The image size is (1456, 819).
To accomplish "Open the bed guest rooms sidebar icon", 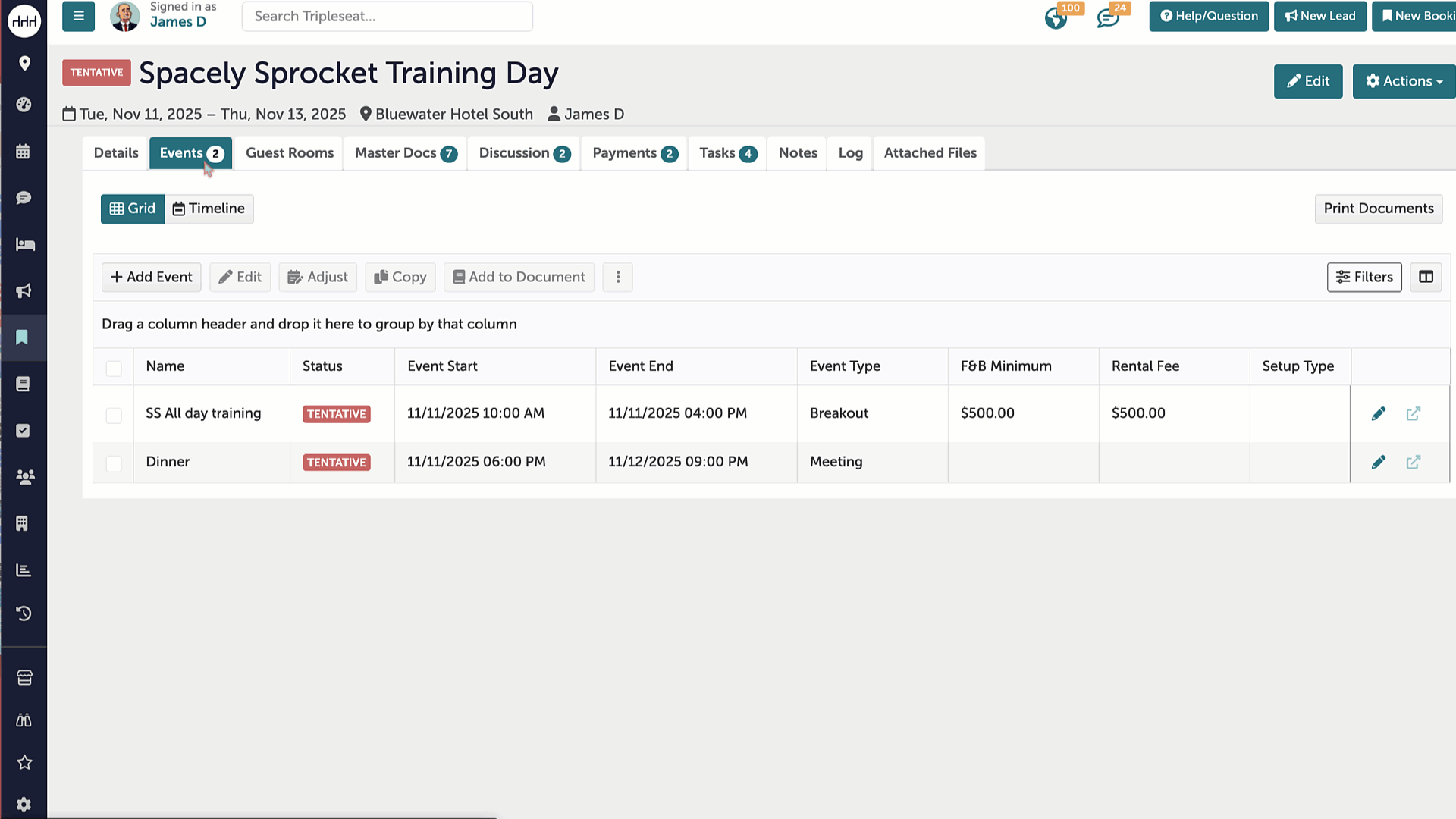I will coord(25,244).
